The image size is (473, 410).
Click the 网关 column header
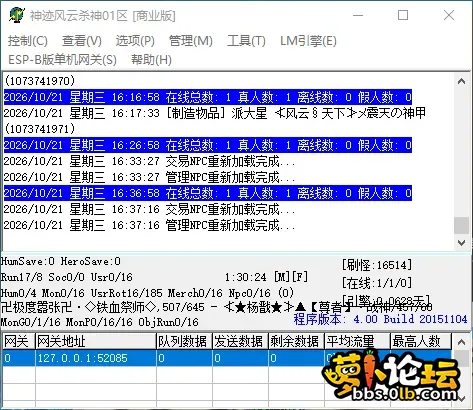click(x=19, y=341)
